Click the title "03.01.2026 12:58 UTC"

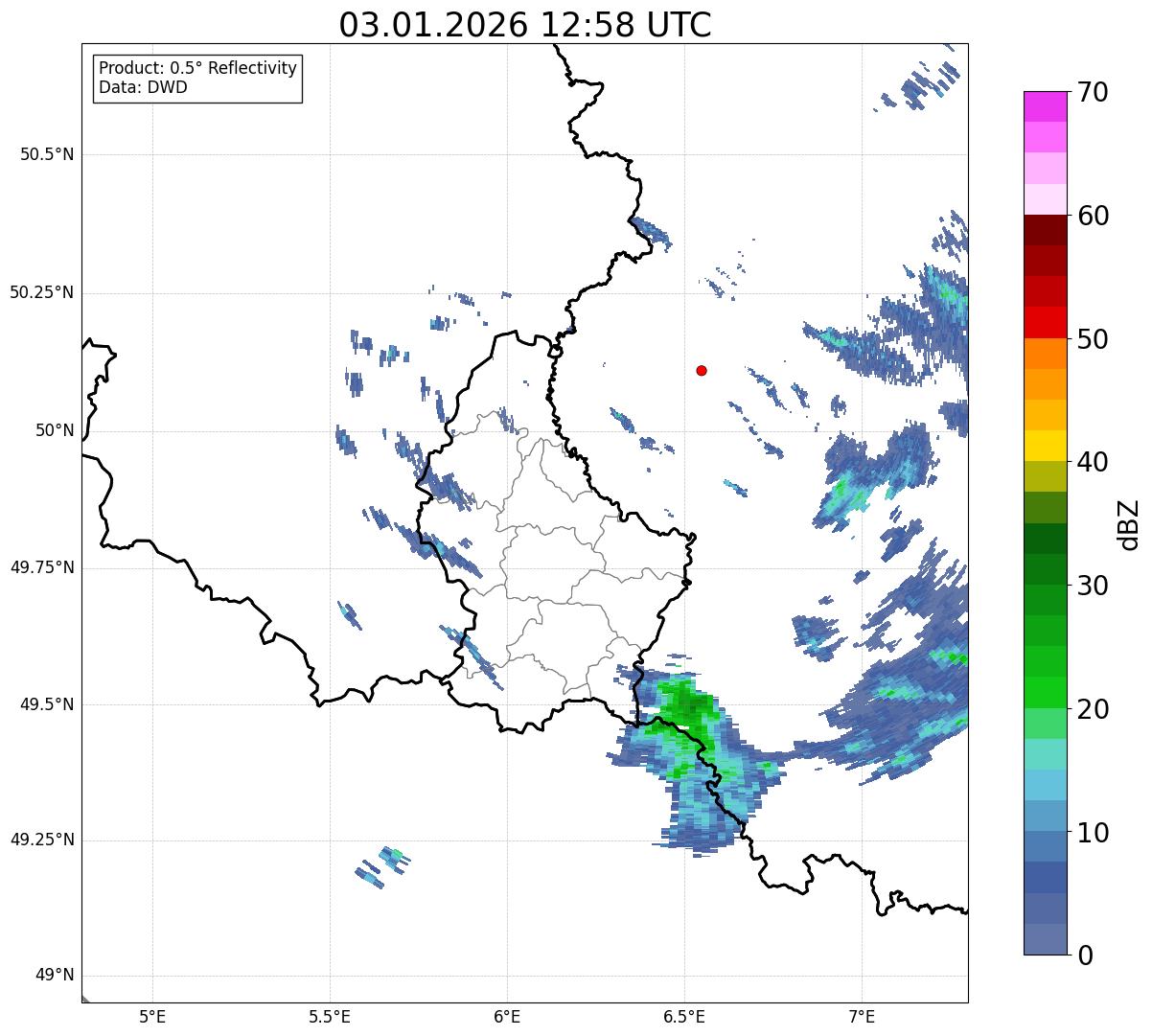click(x=525, y=25)
